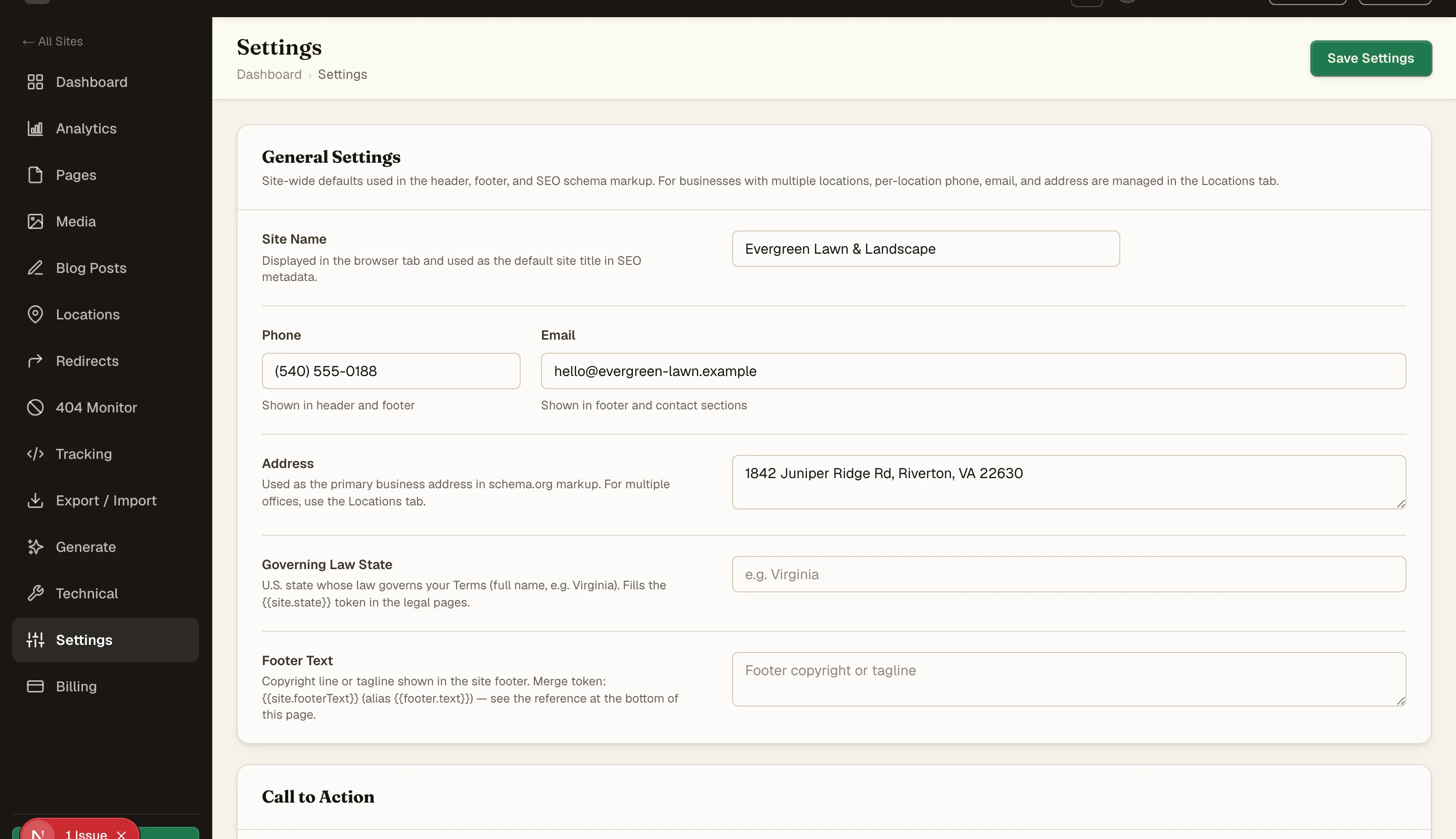Focus the Email input field
1456x839 pixels.
point(973,371)
